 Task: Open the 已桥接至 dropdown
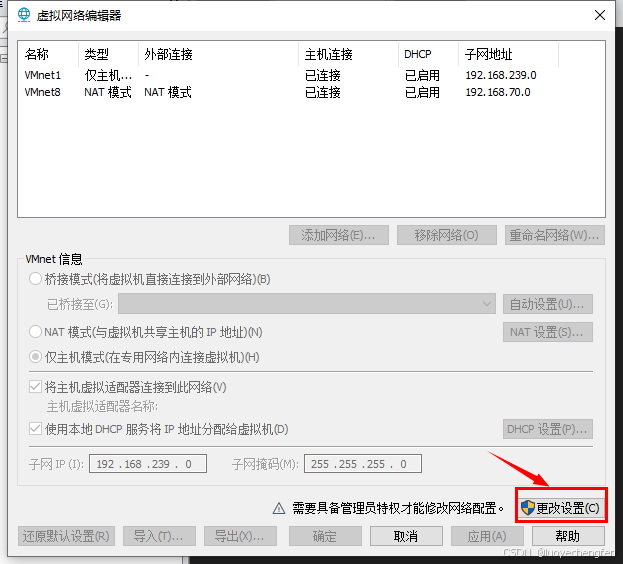point(307,304)
